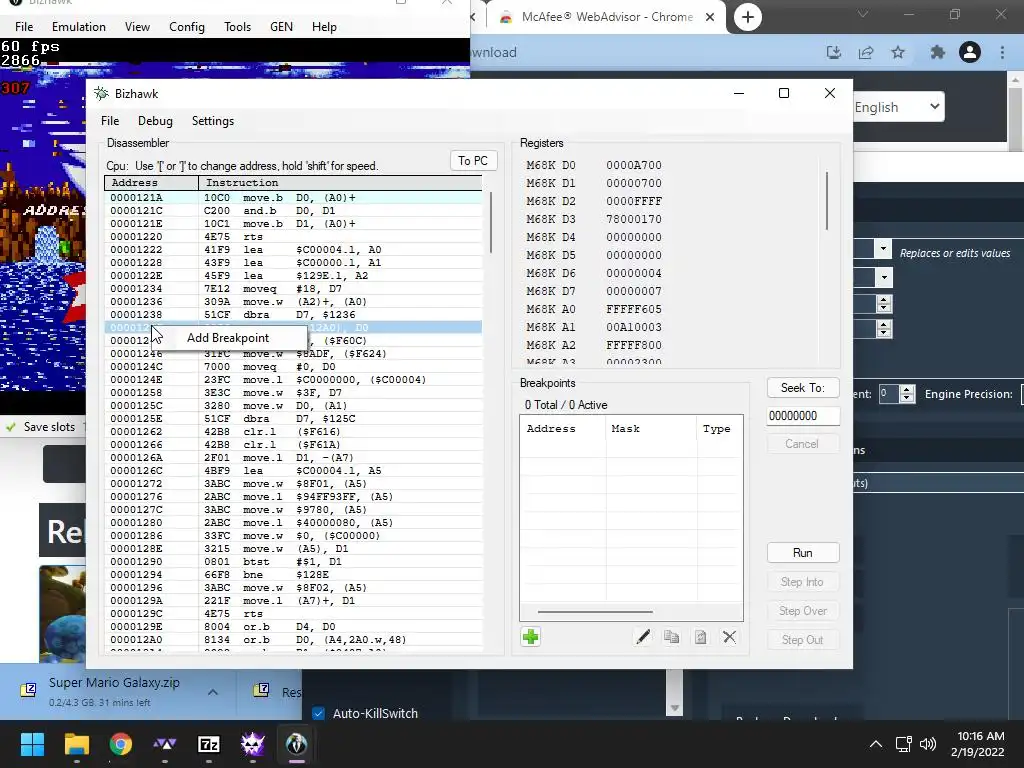Image resolution: width=1024 pixels, height=768 pixels.
Task: Close the McAfee WebAdvisor tab
Action: [x=710, y=17]
